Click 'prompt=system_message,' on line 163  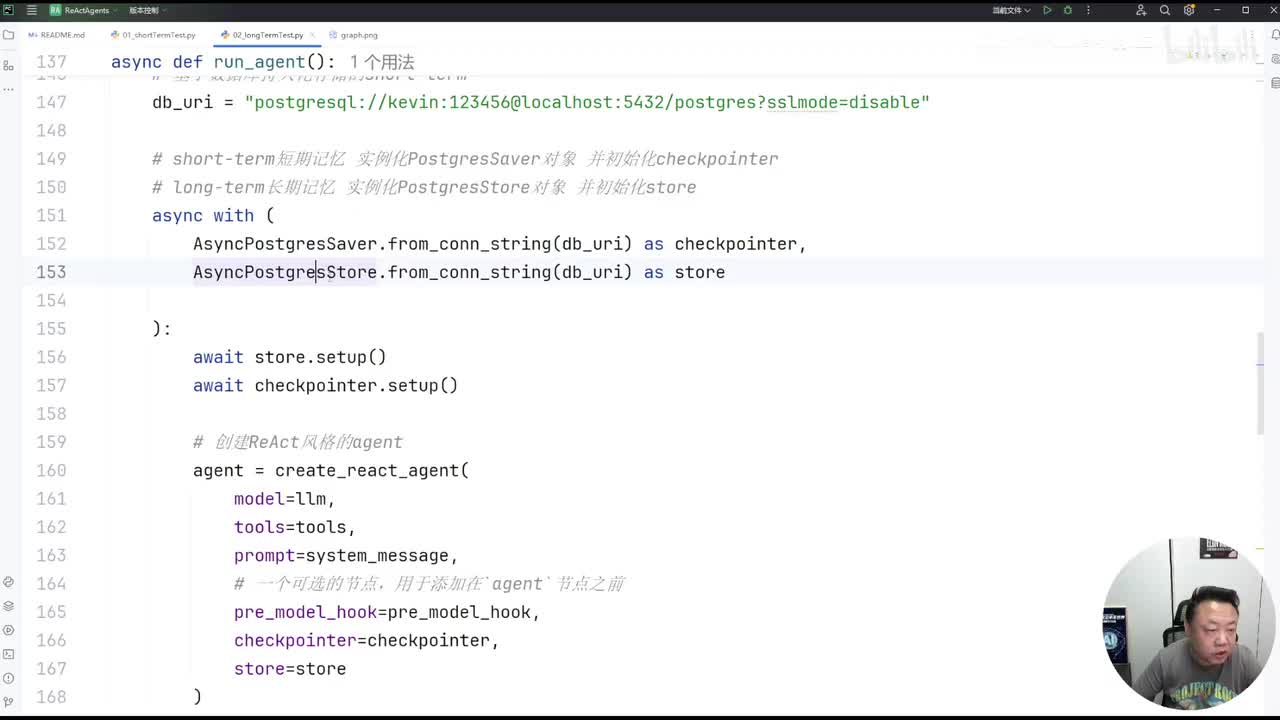346,555
